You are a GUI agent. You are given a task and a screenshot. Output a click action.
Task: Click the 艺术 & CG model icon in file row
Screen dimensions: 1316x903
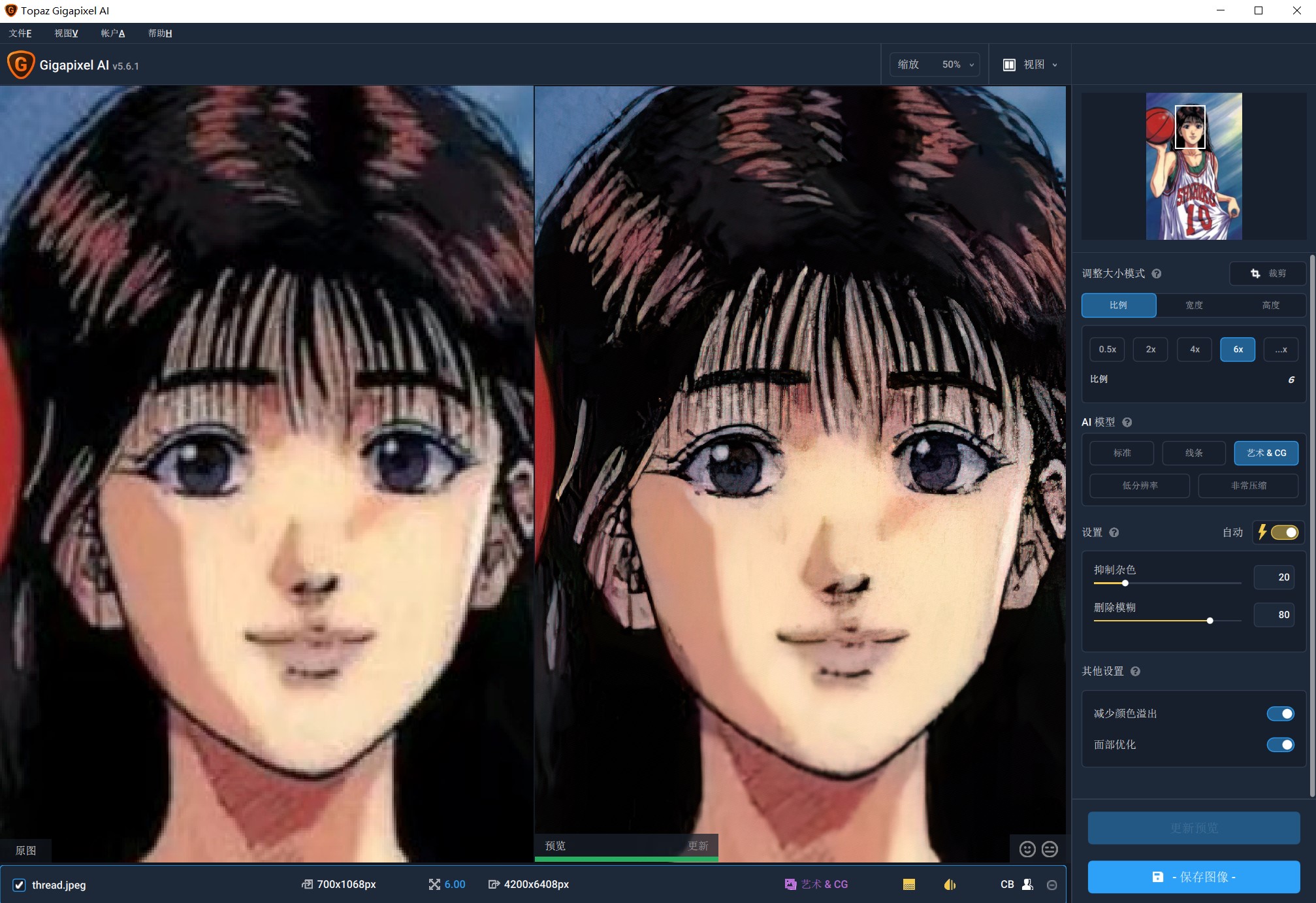[x=790, y=884]
